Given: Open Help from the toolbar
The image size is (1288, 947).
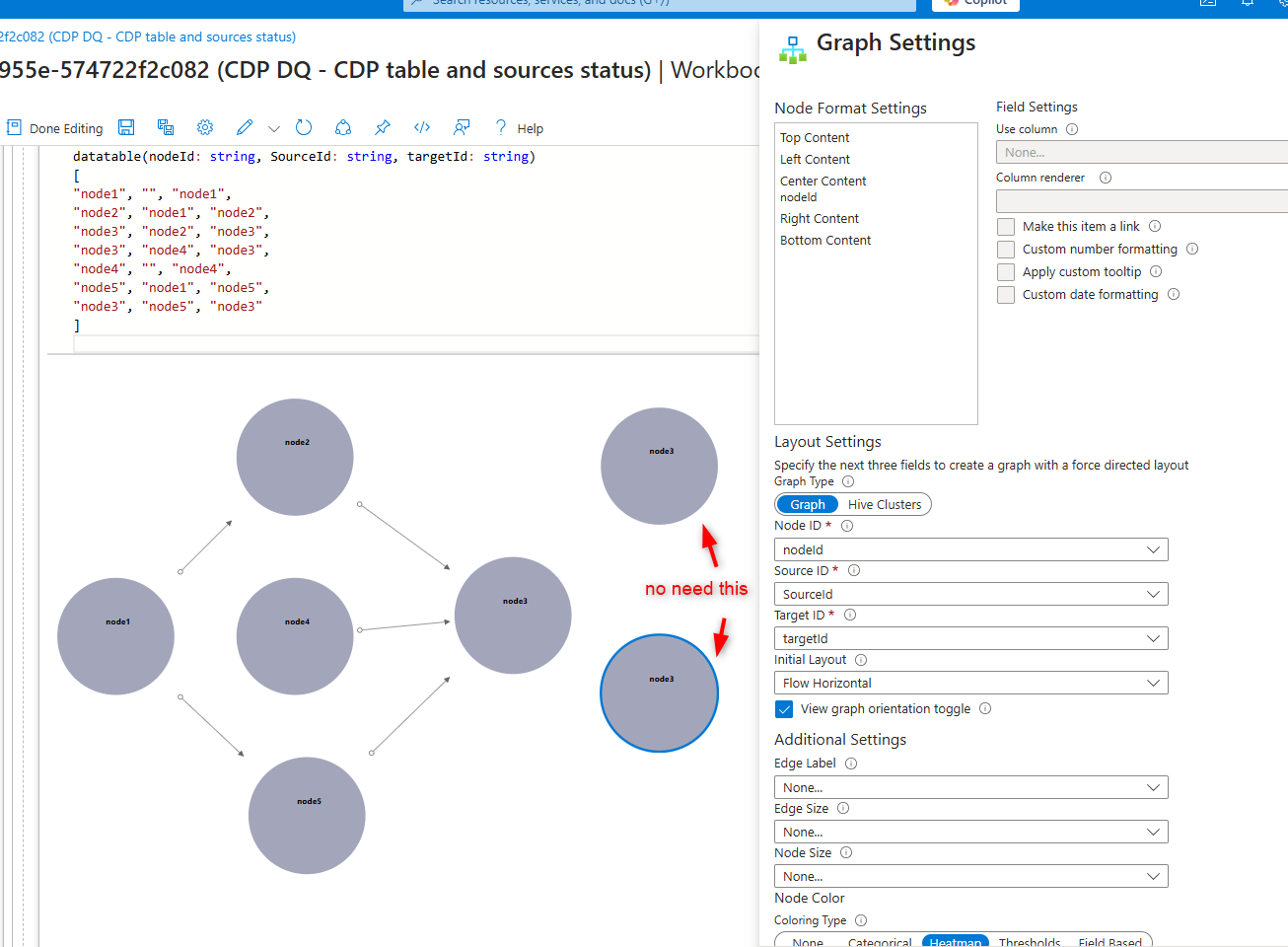Looking at the screenshot, I should coord(519,128).
